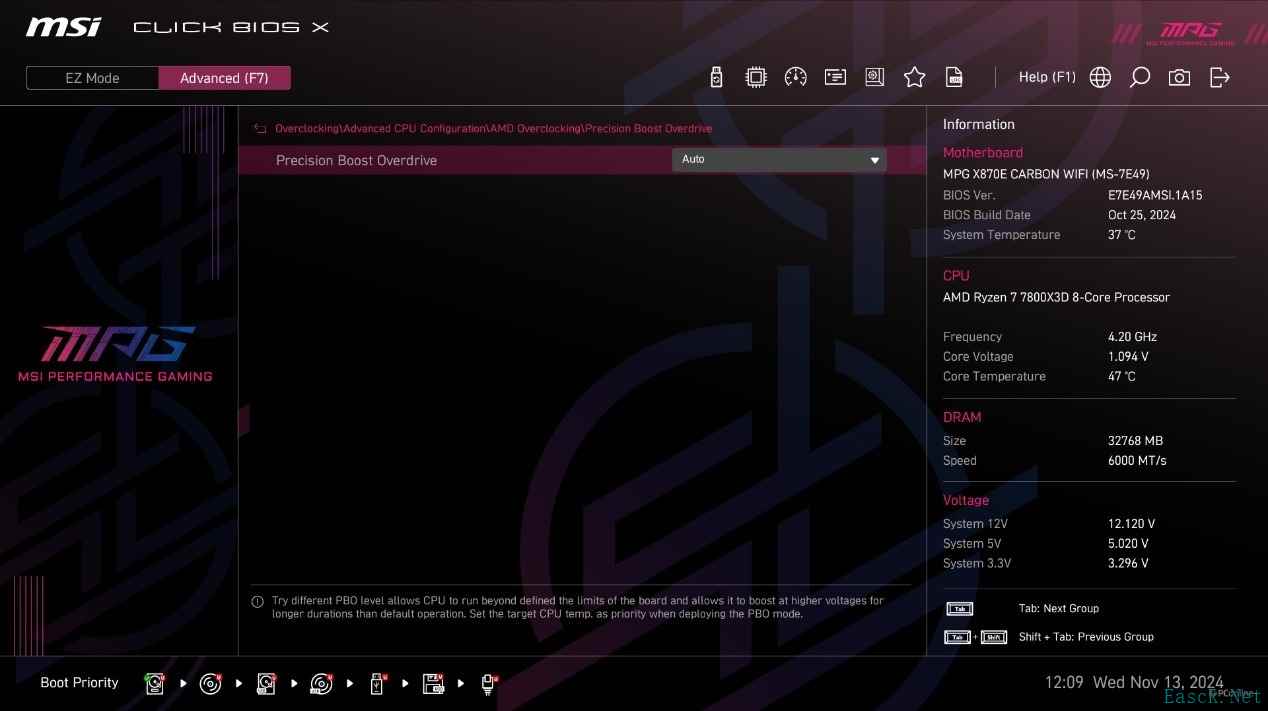The height and width of the screenshot is (711, 1268).
Task: Click MPG X870E CARBON WIFI model name
Action: click(x=1046, y=174)
